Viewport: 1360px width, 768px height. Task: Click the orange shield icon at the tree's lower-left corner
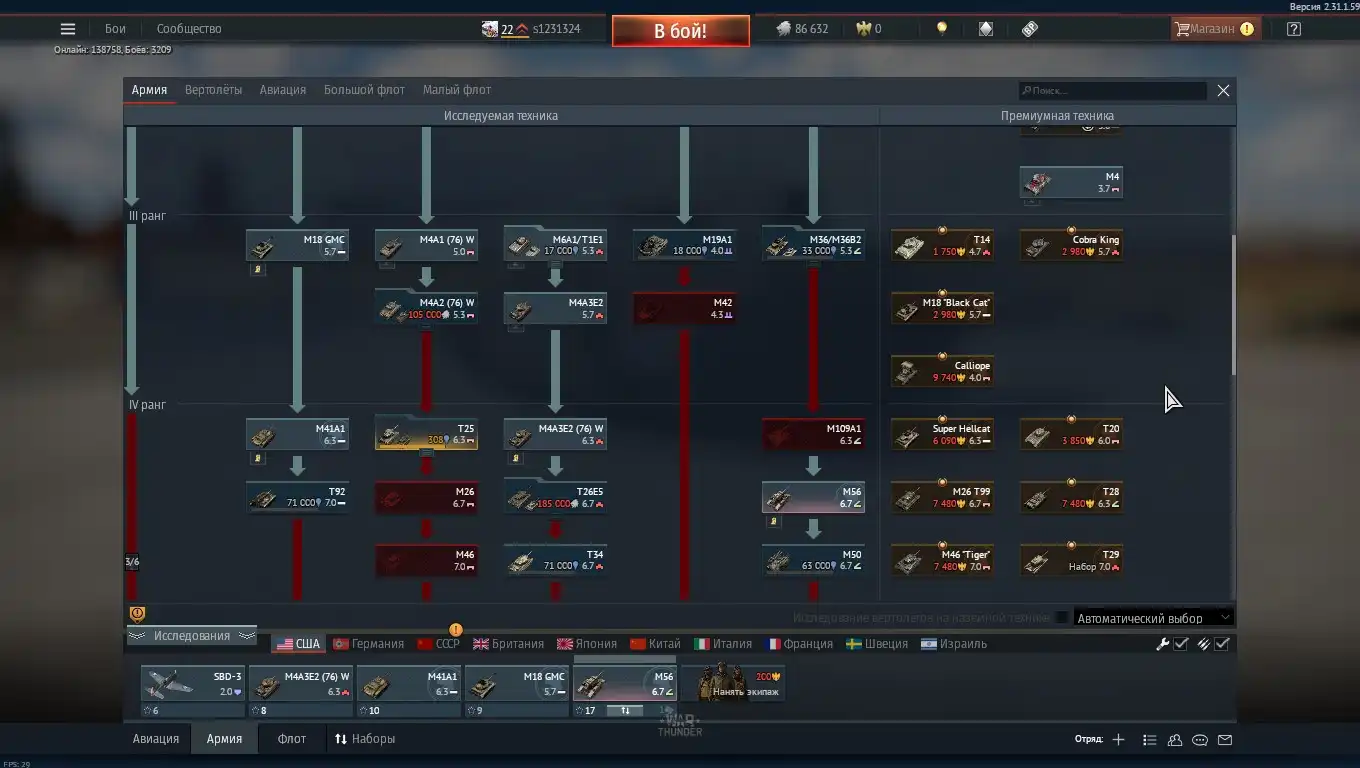[137, 614]
